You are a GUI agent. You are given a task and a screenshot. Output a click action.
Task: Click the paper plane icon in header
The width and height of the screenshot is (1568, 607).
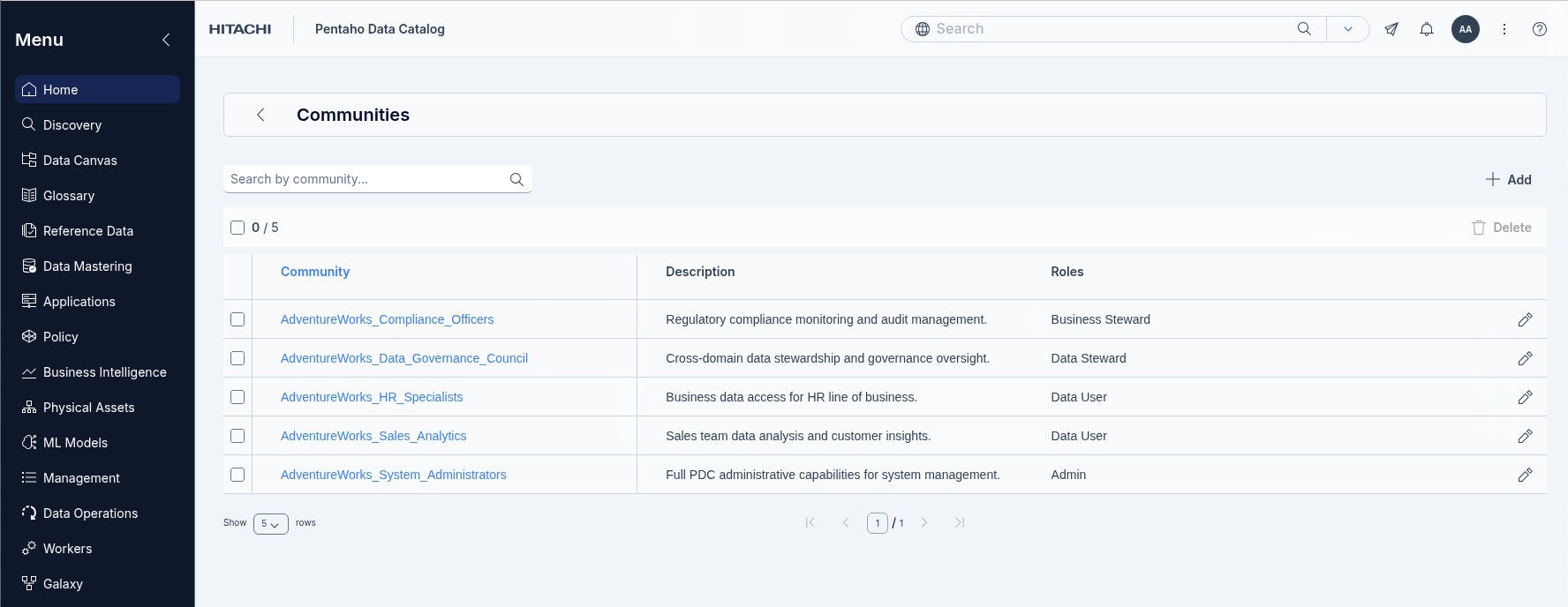(x=1391, y=29)
